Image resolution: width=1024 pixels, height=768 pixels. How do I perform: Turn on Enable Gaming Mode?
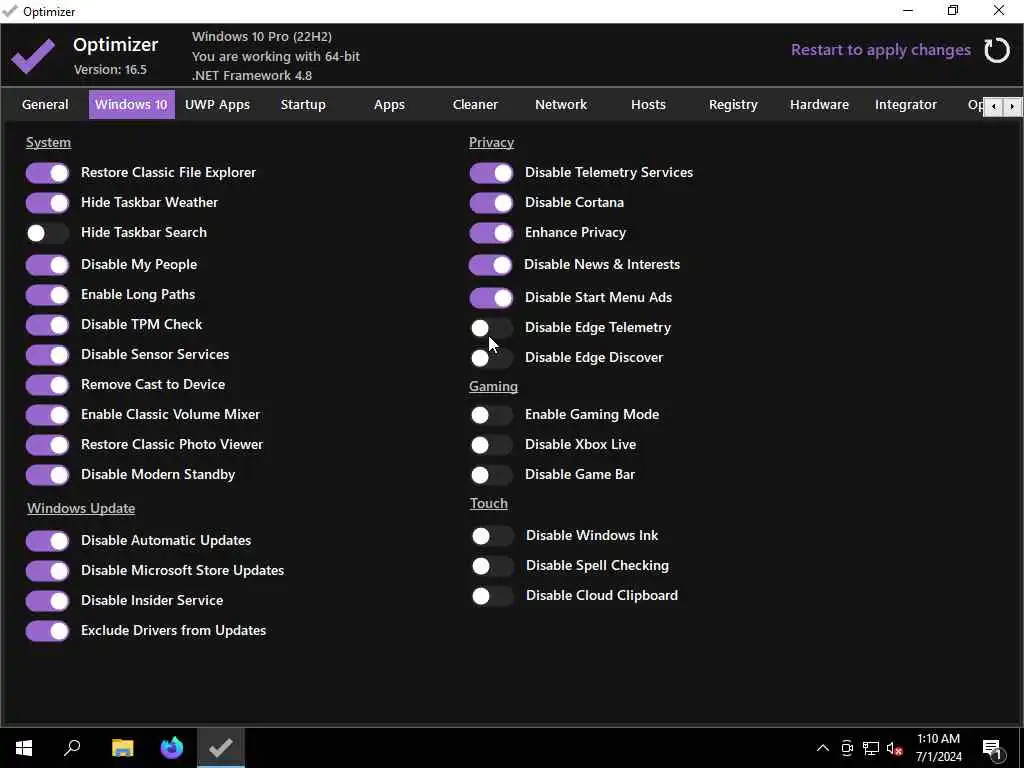coord(491,415)
